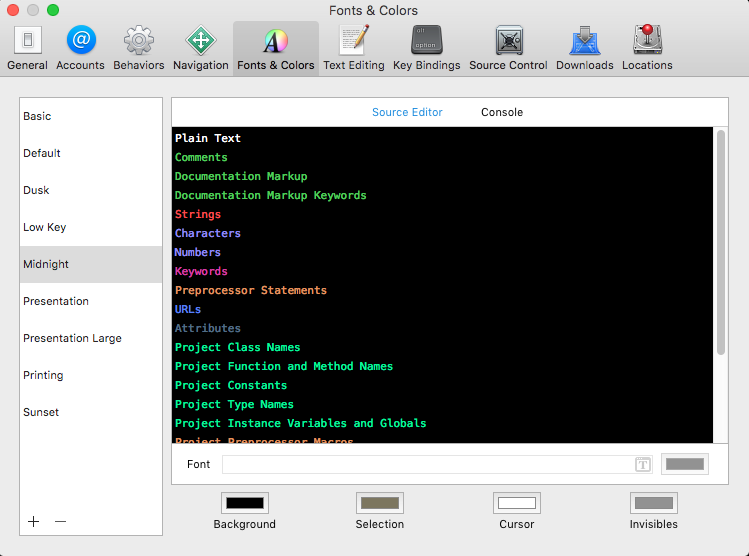Click the Font name field
The image size is (749, 556).
coord(437,464)
